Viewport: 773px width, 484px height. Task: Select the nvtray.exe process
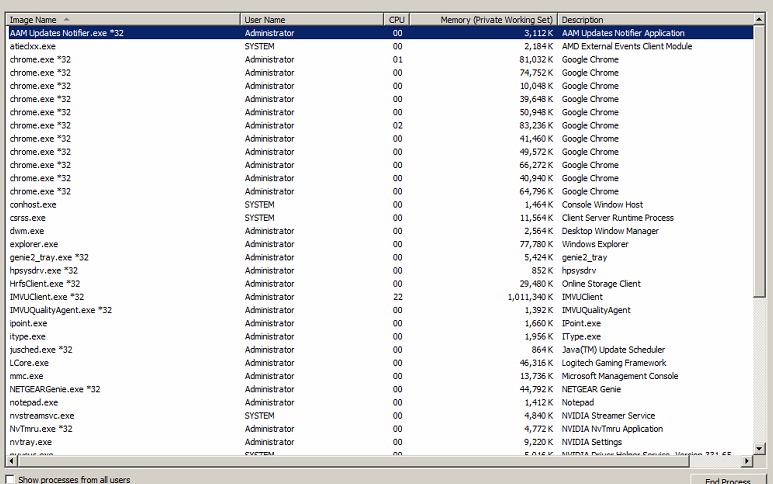click(380, 442)
